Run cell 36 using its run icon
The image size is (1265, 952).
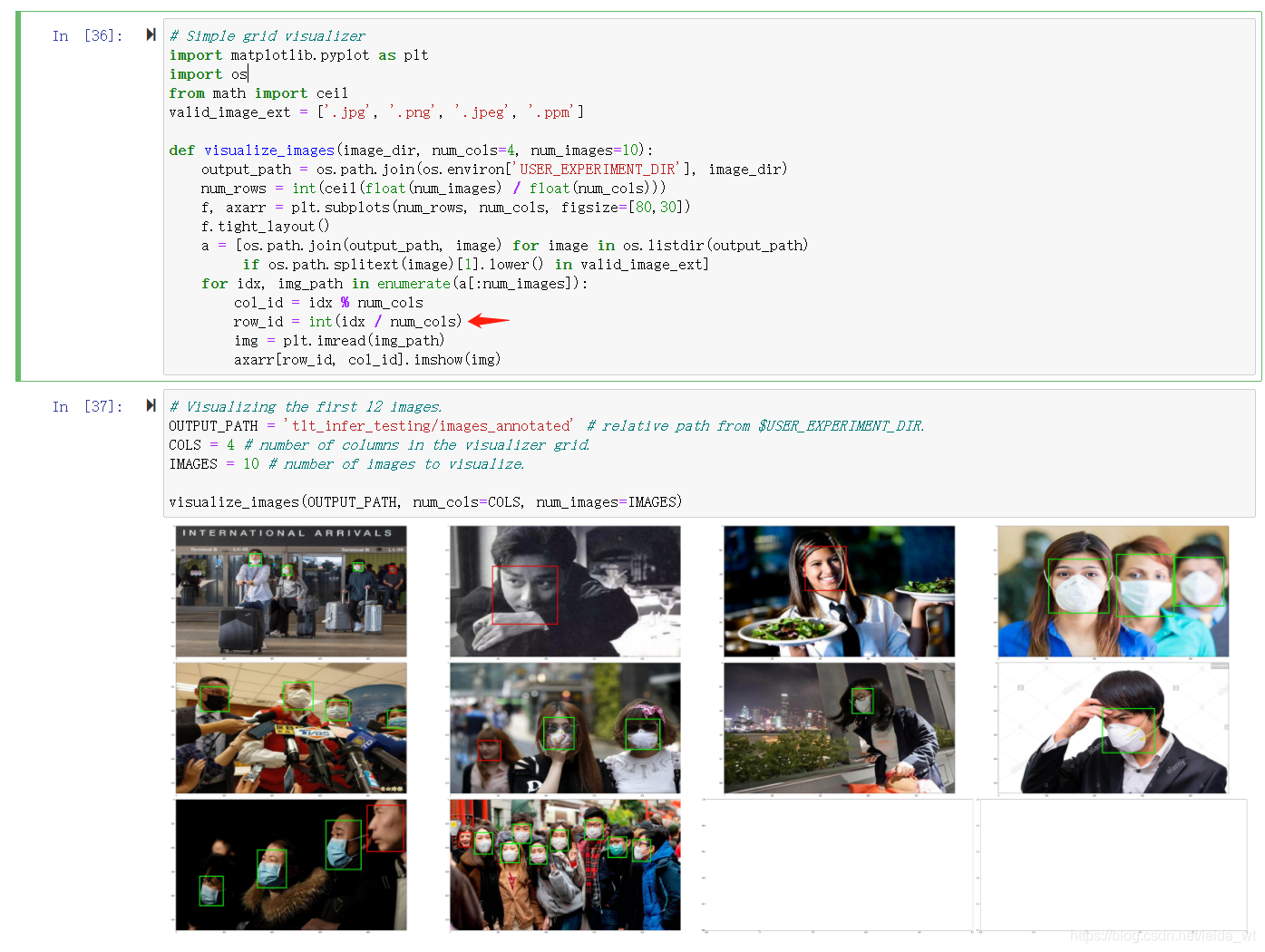(151, 34)
